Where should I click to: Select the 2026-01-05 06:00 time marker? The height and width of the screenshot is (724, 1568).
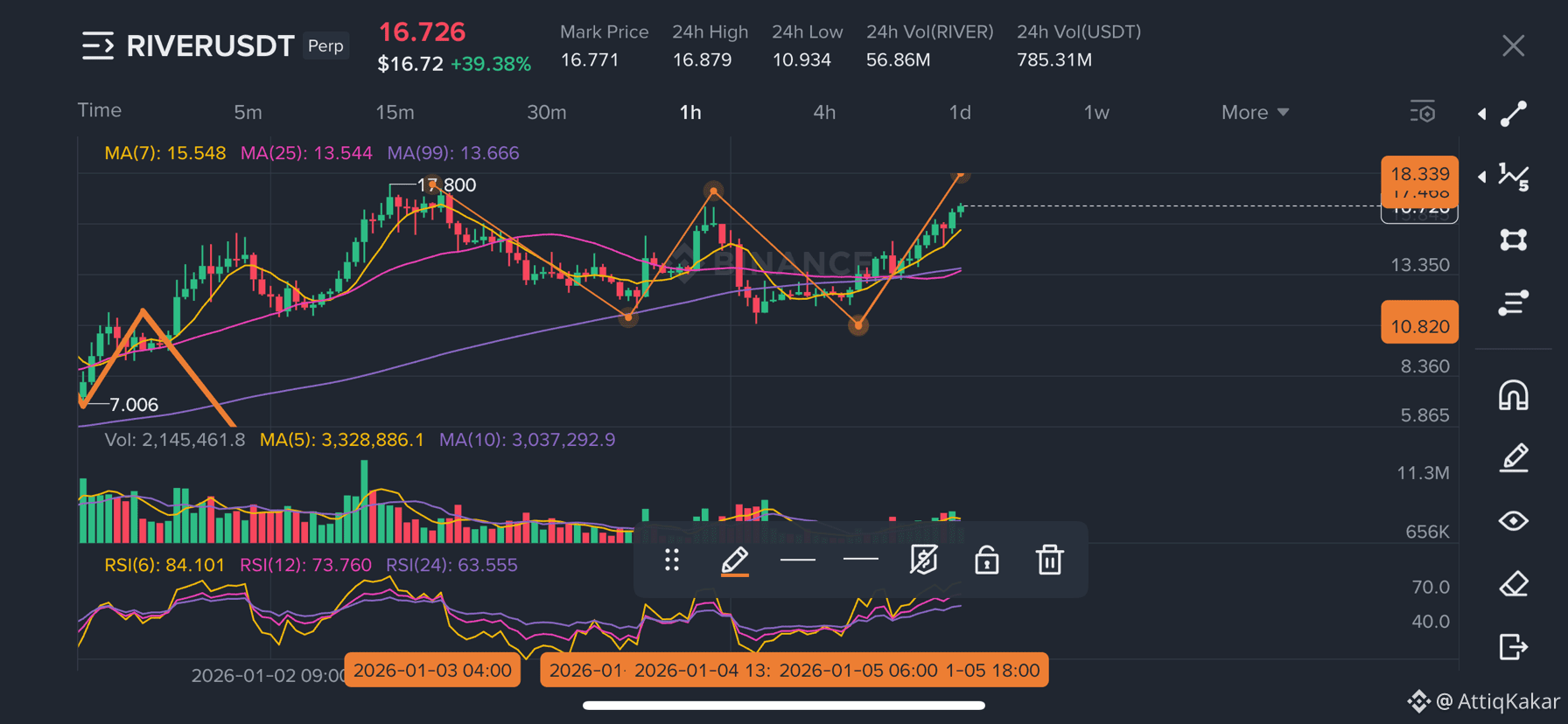point(858,671)
